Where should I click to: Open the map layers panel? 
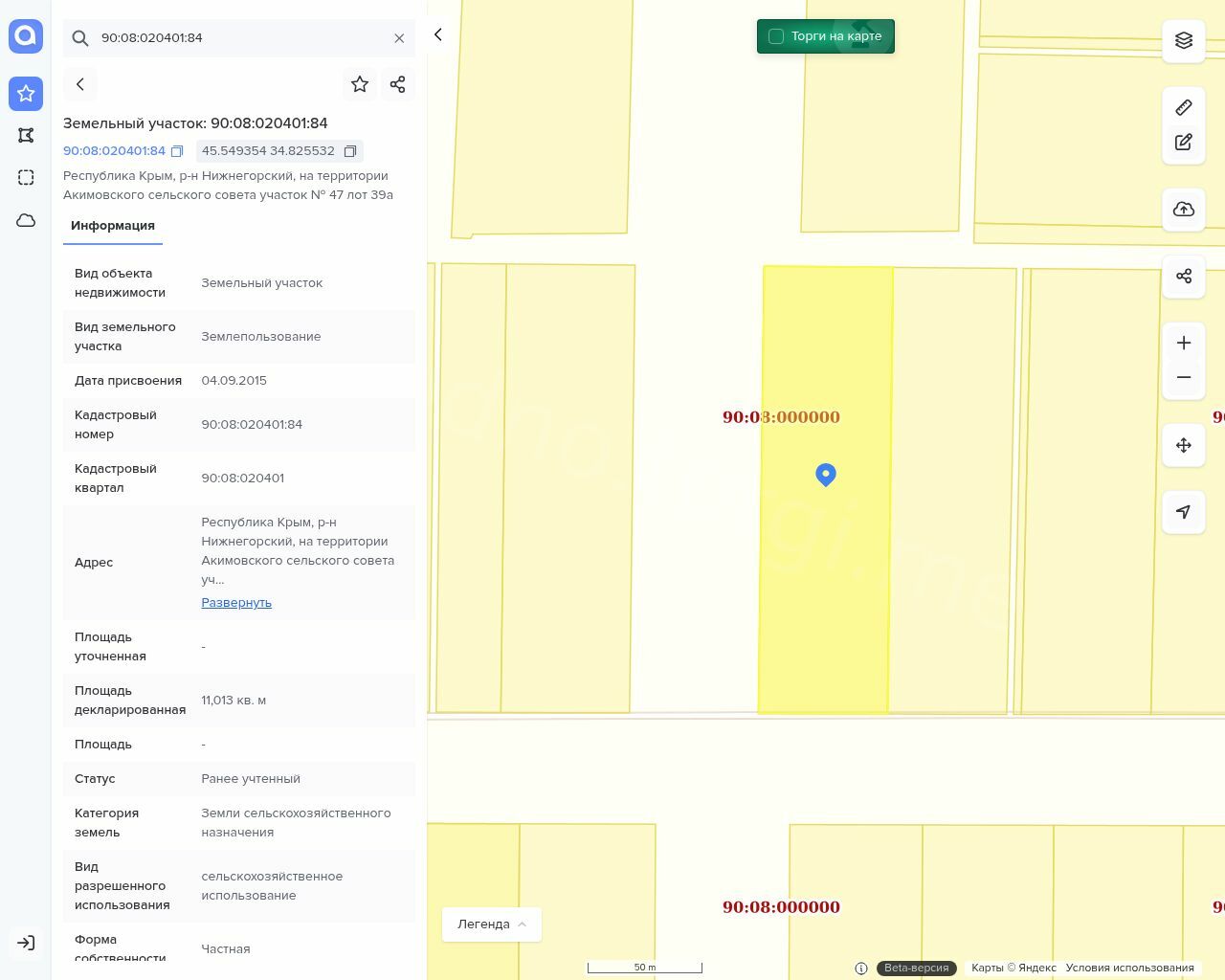pyautogui.click(x=1184, y=40)
